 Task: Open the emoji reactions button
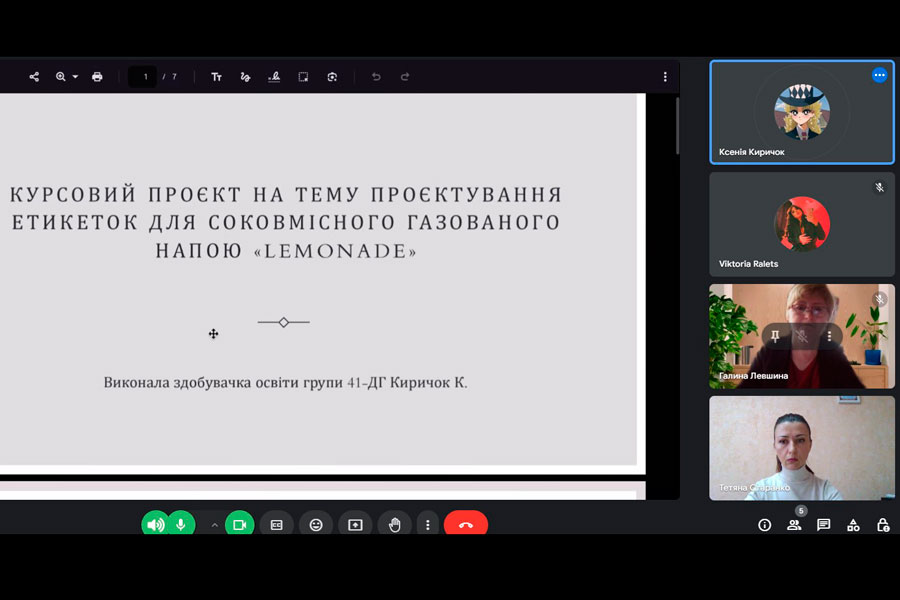click(x=316, y=525)
